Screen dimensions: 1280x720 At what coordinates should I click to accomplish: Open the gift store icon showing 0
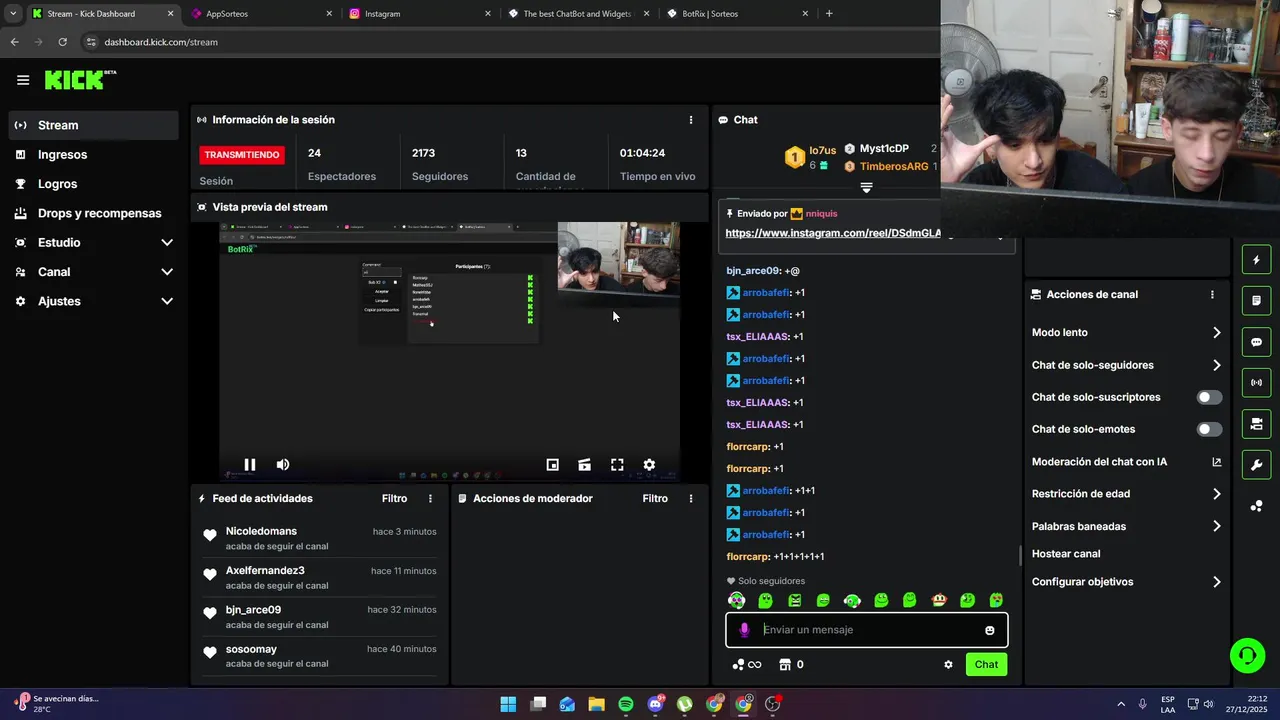click(x=791, y=664)
